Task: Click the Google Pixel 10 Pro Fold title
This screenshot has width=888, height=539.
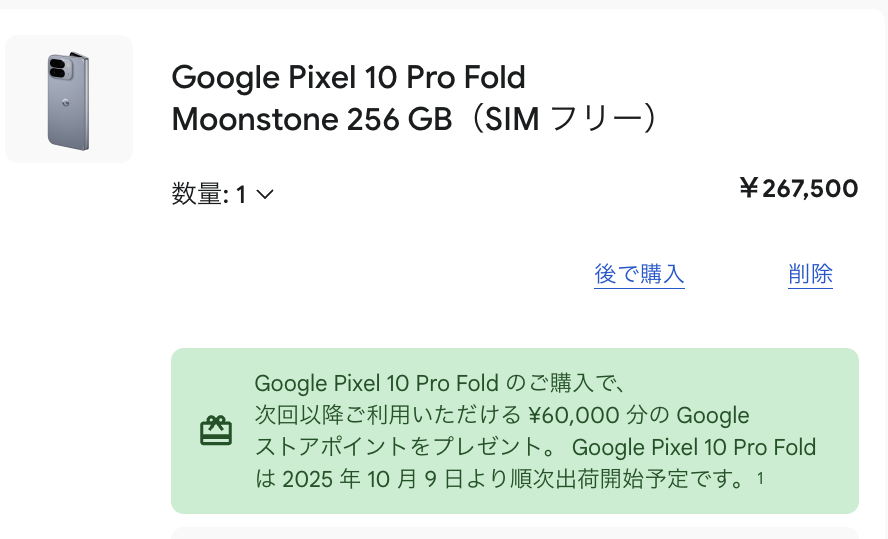Action: point(348,77)
